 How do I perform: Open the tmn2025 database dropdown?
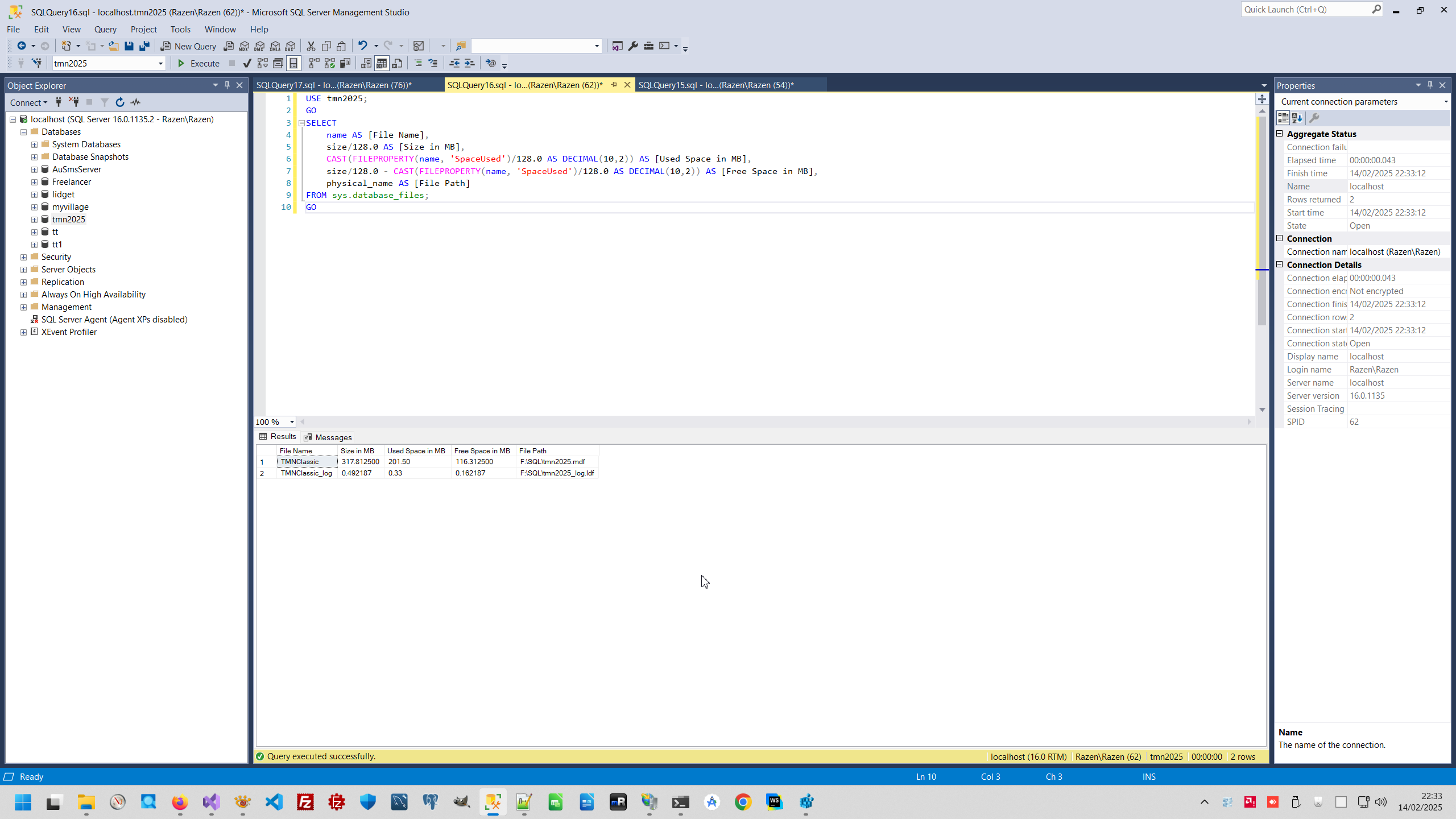click(x=160, y=63)
